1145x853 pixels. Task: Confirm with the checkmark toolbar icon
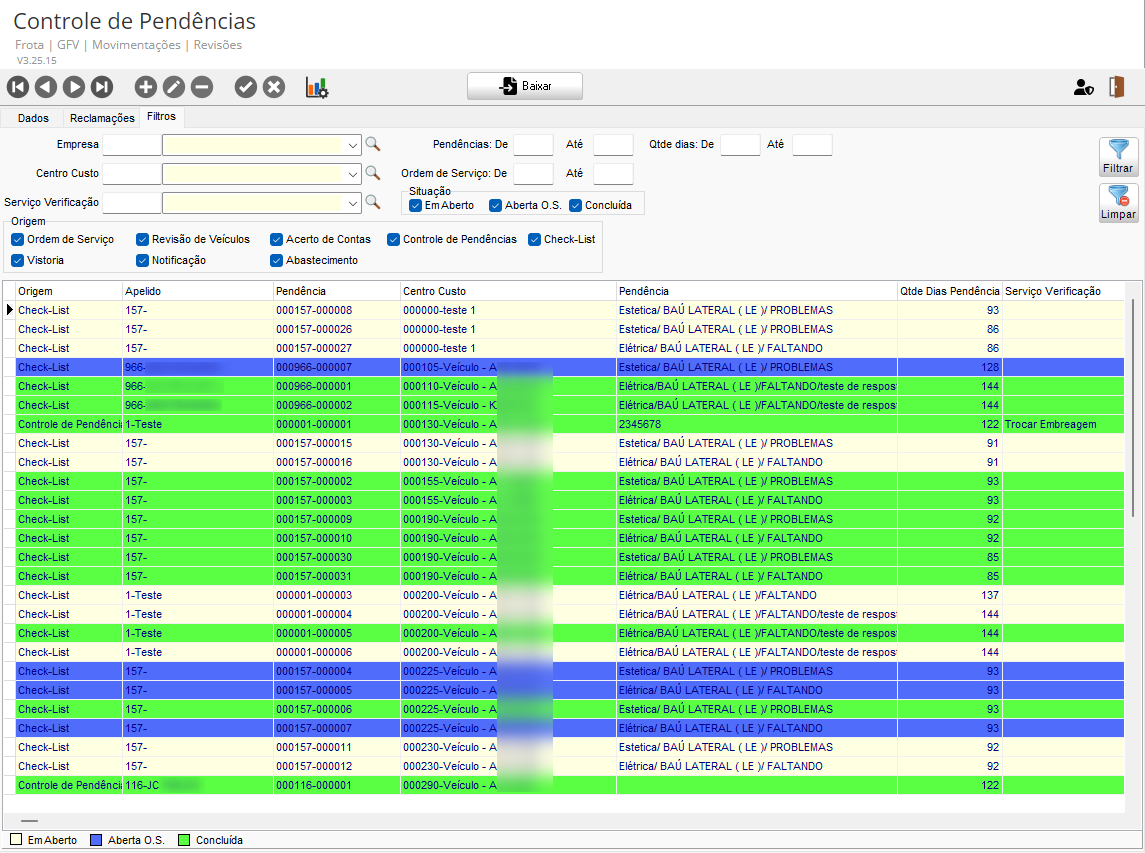(246, 87)
